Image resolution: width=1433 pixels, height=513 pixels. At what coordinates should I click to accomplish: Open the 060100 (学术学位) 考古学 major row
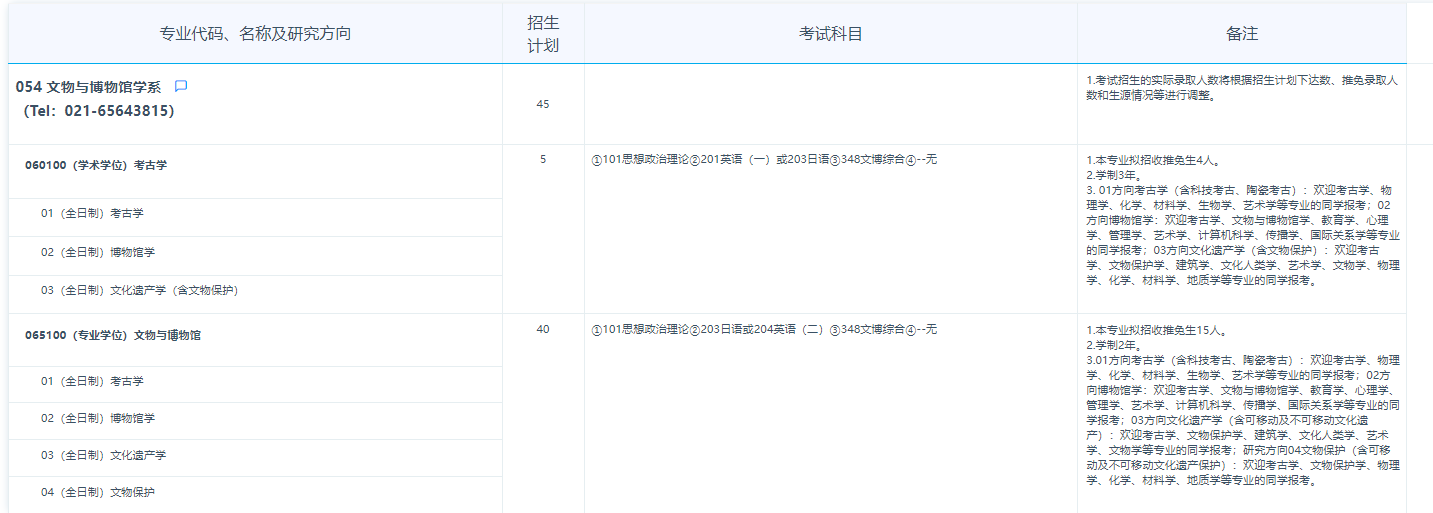point(96,165)
